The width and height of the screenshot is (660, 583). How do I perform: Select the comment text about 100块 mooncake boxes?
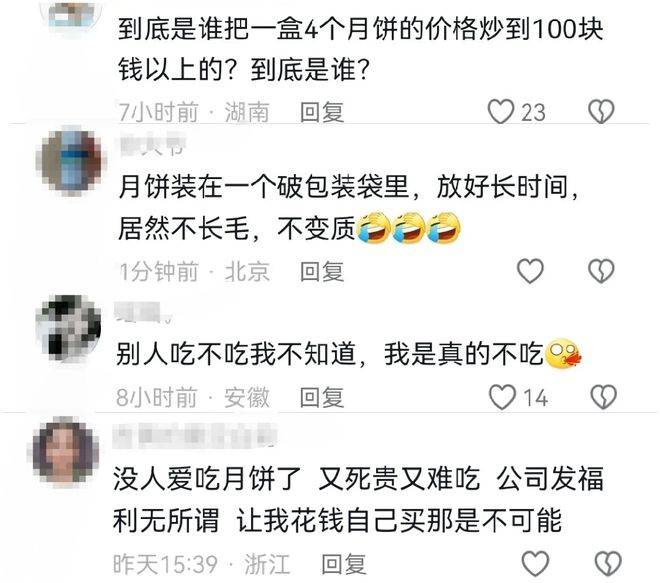tap(360, 49)
